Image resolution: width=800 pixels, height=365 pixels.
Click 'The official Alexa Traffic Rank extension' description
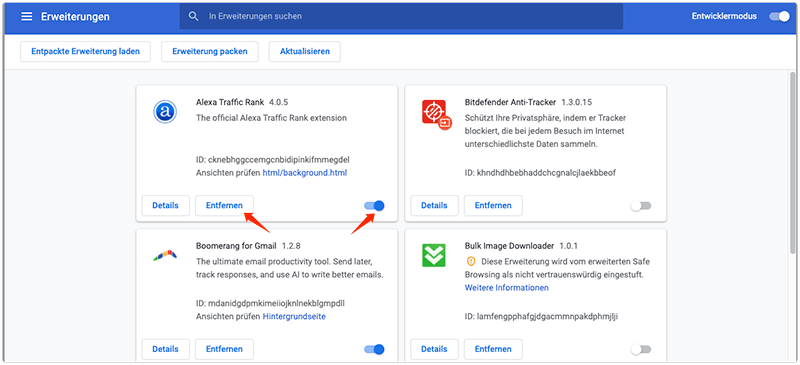[271, 118]
